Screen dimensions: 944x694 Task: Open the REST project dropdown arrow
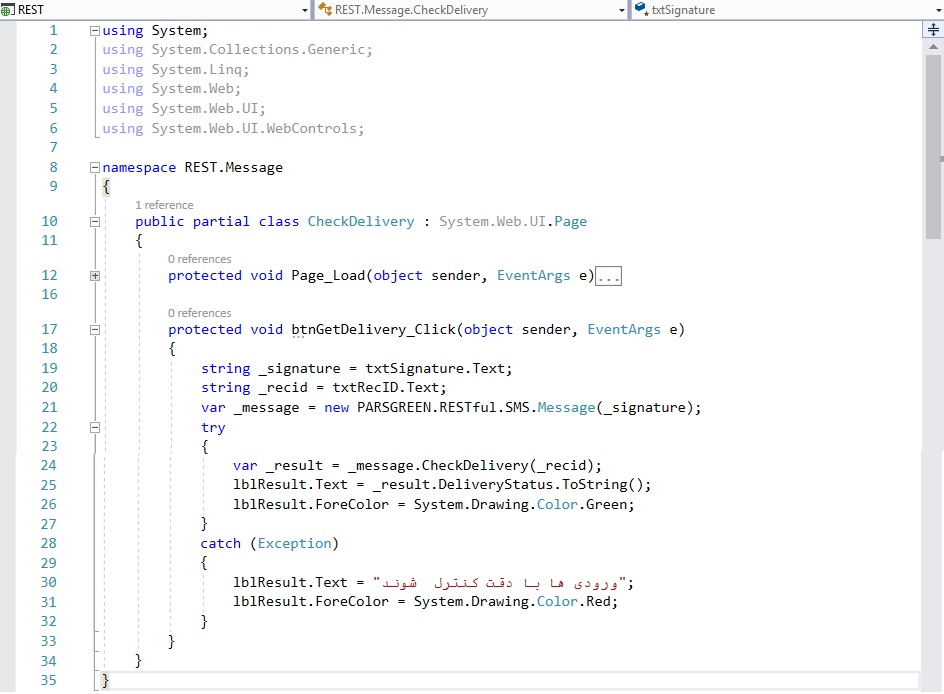305,10
